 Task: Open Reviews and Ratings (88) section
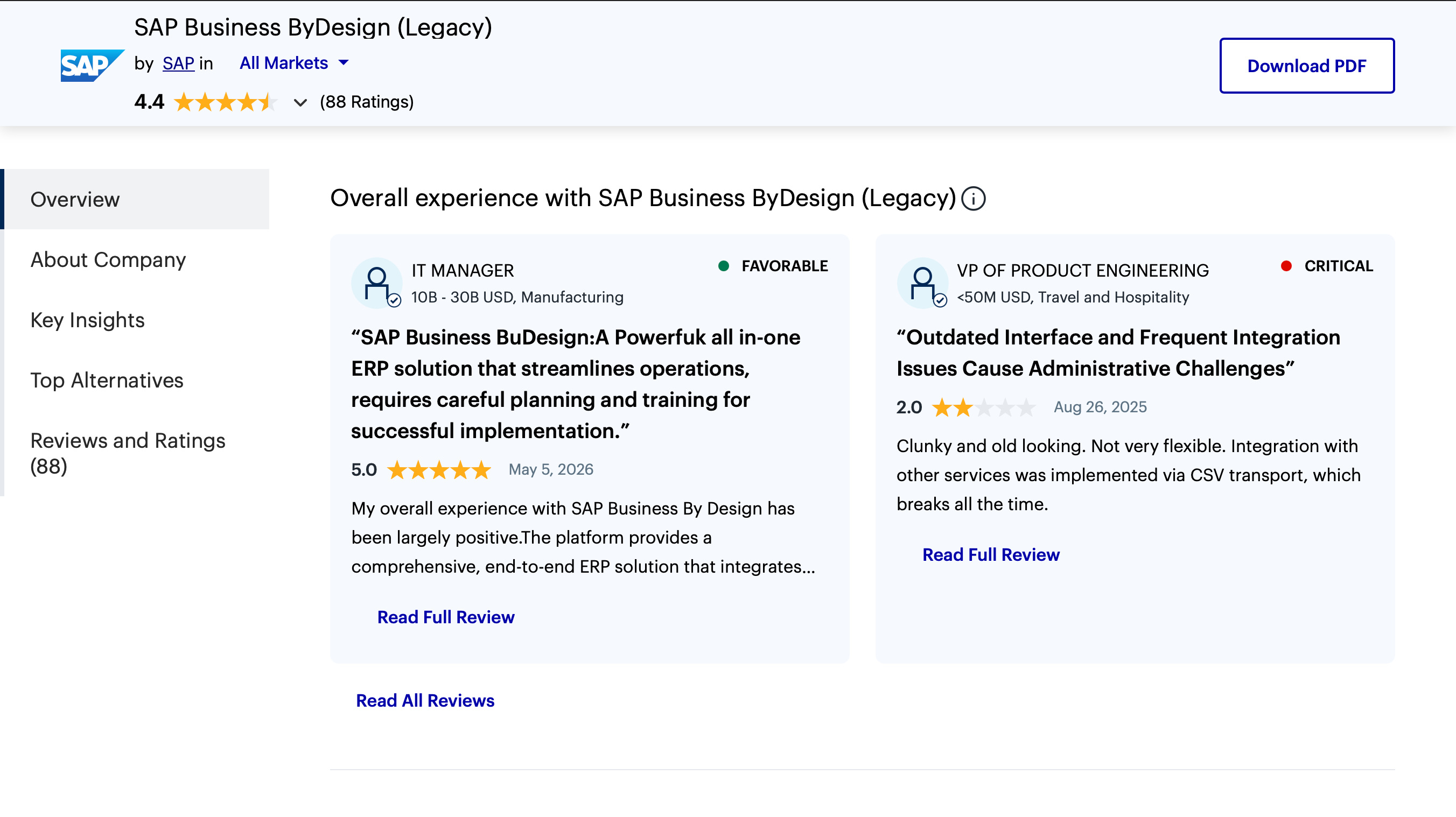click(128, 453)
